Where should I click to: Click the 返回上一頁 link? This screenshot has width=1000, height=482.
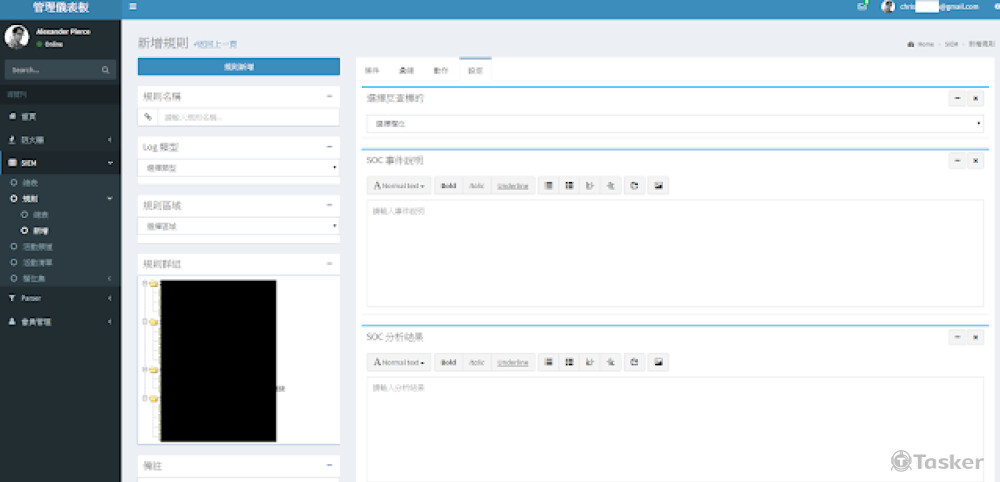click(x=216, y=45)
